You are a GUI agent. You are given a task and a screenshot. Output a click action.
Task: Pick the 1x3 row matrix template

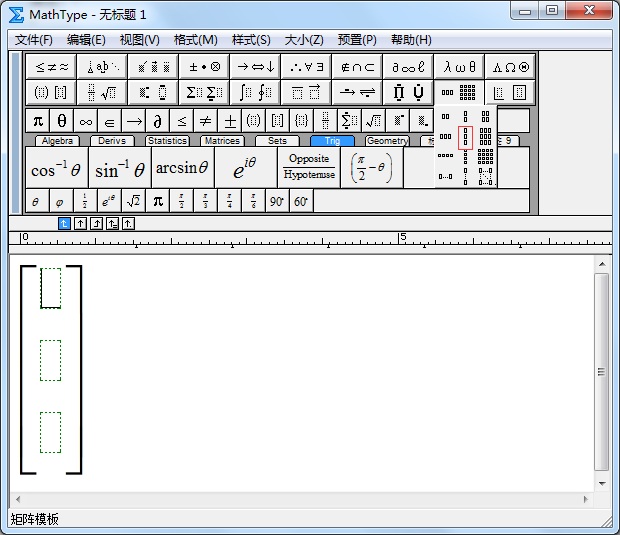[446, 136]
